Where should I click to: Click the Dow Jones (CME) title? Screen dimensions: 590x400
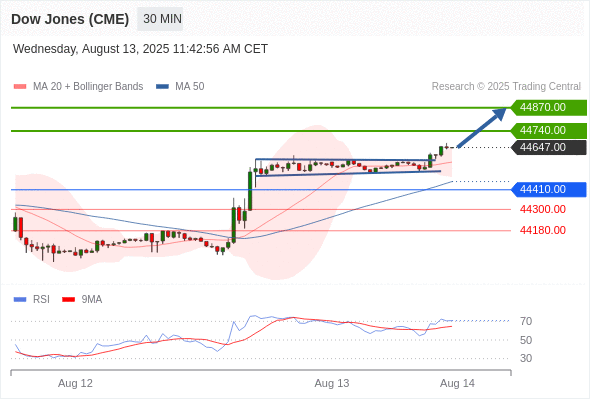pos(70,19)
